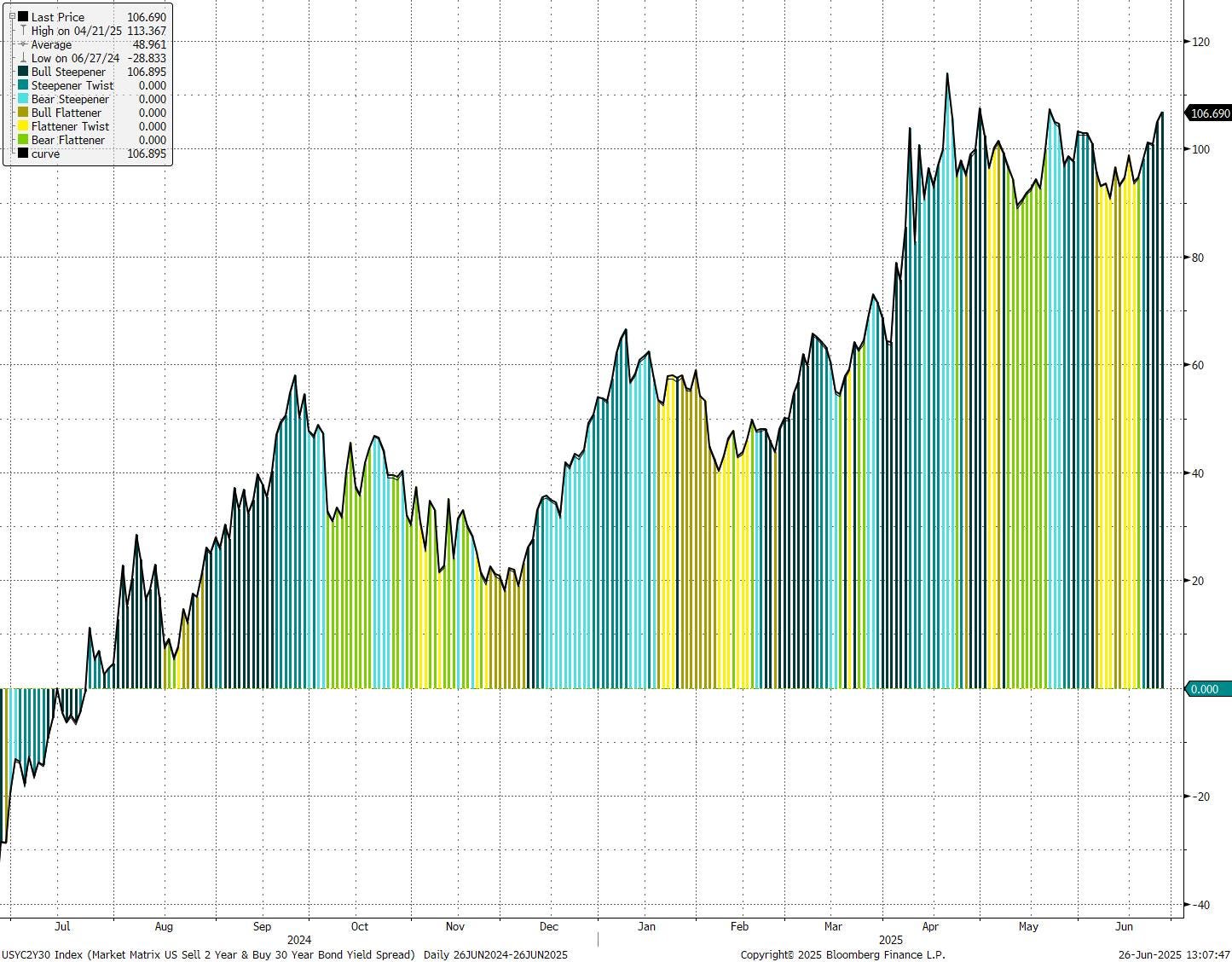Image resolution: width=1232 pixels, height=962 pixels.
Task: Click the Bear Steepener cyan swatch
Action: (x=23, y=99)
